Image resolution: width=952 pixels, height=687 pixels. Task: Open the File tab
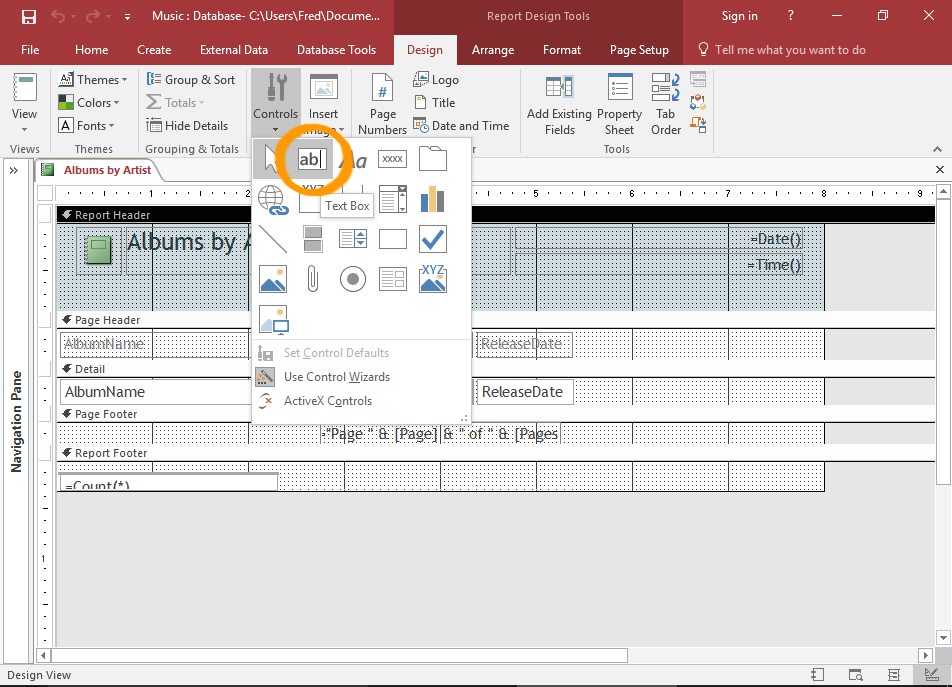coord(30,50)
